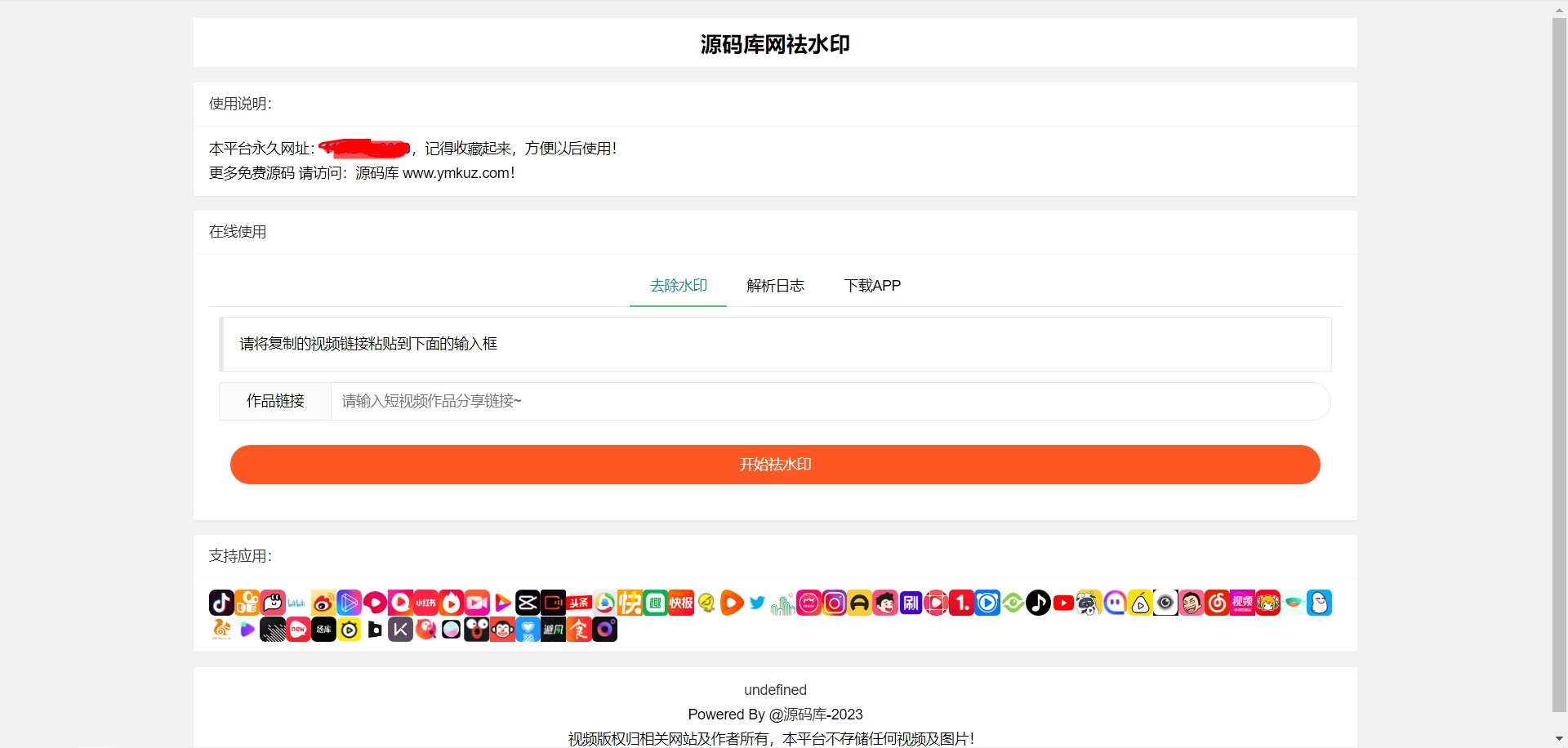Select the 抖音 (Douyin) app icon
The height and width of the screenshot is (748, 1568).
[x=221, y=603]
